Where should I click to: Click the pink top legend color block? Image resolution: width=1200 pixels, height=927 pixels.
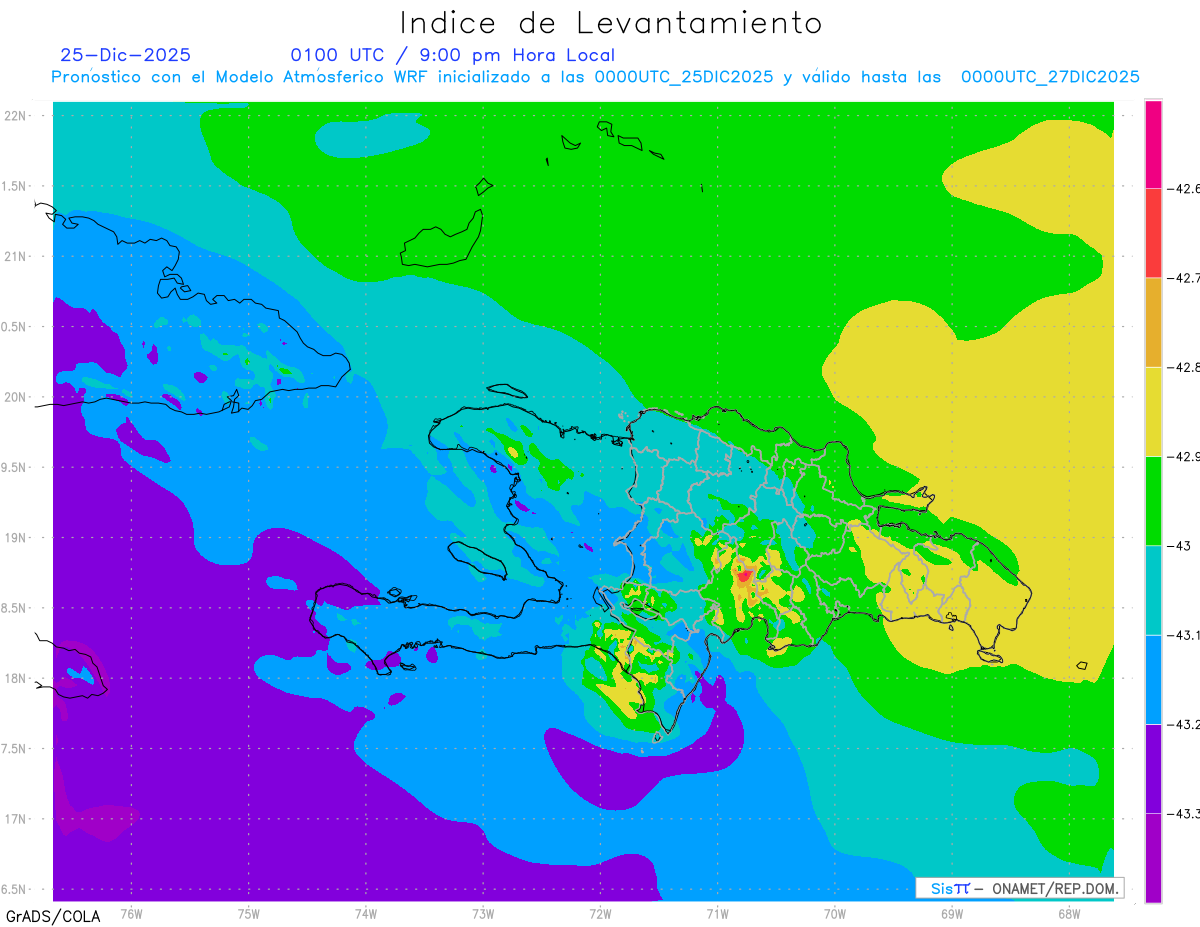pyautogui.click(x=1154, y=144)
